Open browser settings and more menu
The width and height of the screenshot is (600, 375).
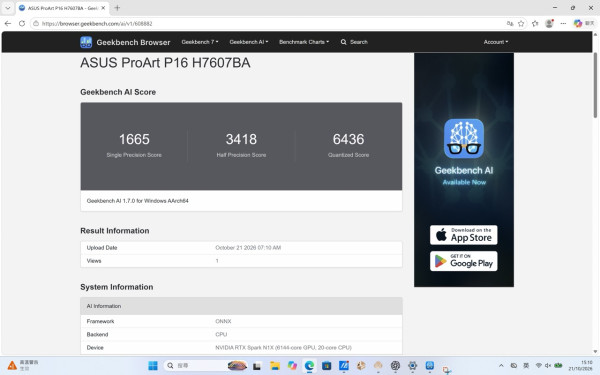(x=563, y=23)
